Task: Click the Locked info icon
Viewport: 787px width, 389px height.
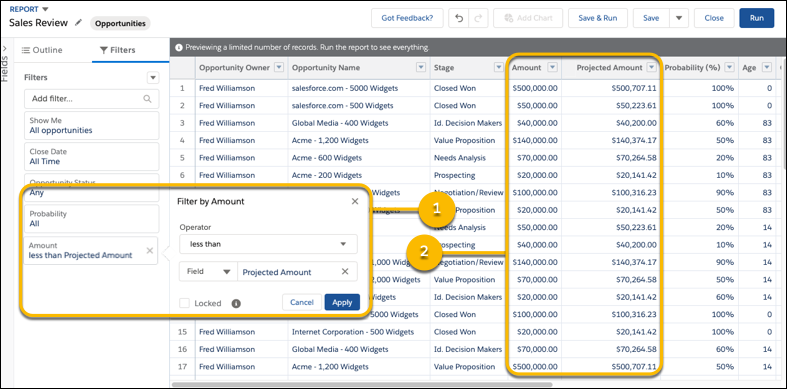Action: click(236, 303)
